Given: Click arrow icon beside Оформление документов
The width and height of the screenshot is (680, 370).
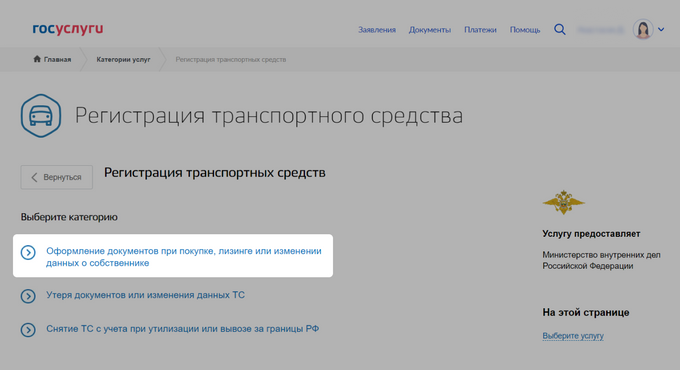Looking at the screenshot, I should [x=28, y=252].
